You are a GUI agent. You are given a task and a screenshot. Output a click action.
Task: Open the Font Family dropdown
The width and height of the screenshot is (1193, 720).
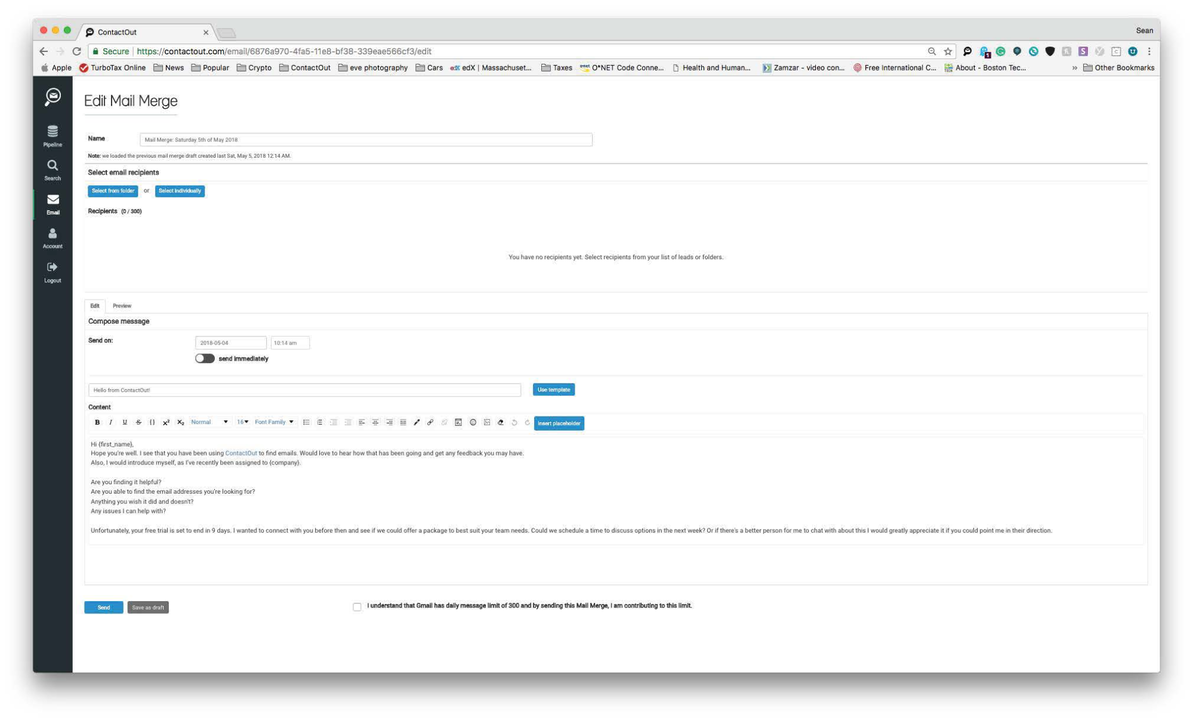coord(273,422)
